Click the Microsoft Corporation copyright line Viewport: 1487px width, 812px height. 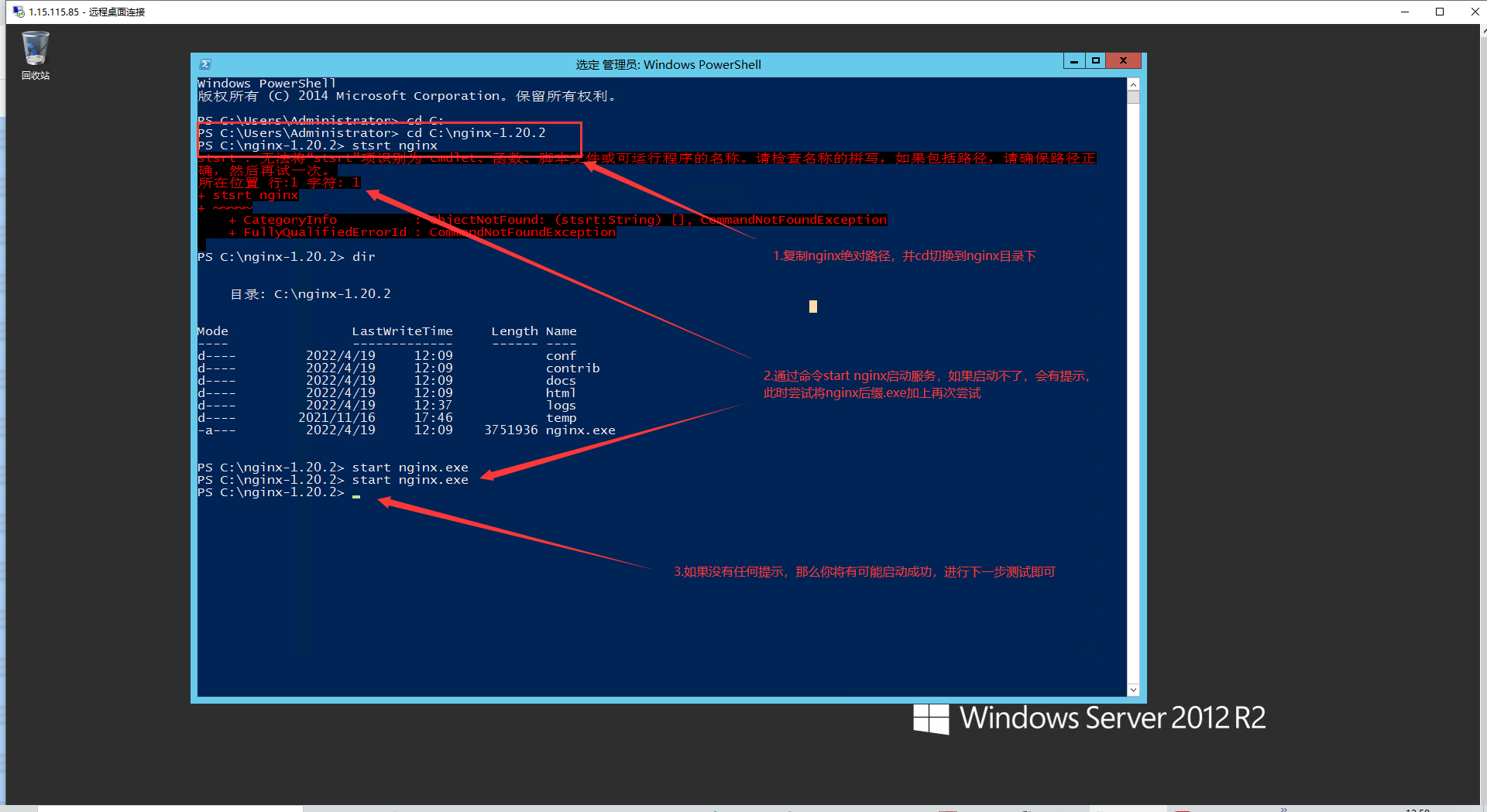407,96
